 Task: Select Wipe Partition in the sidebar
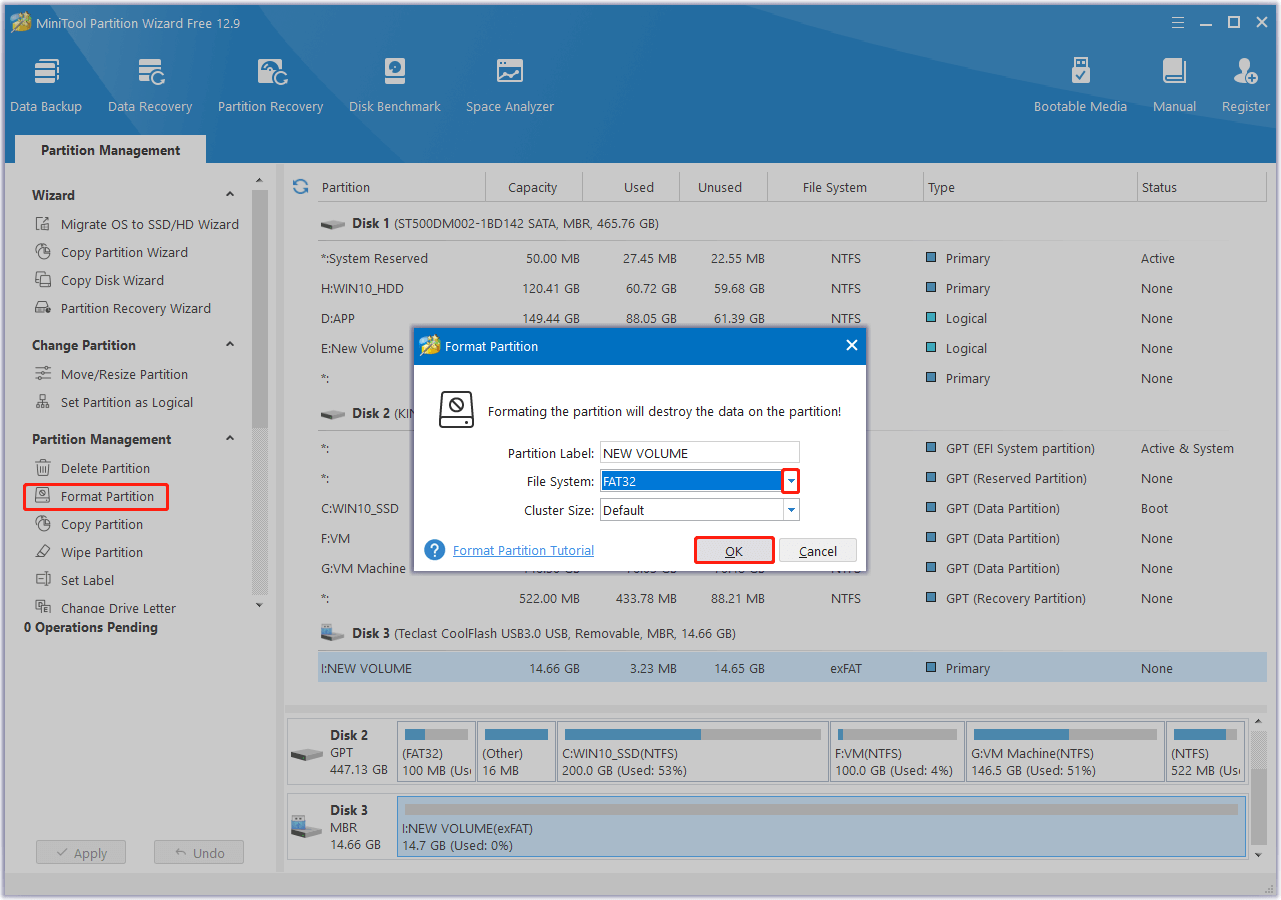(x=101, y=552)
